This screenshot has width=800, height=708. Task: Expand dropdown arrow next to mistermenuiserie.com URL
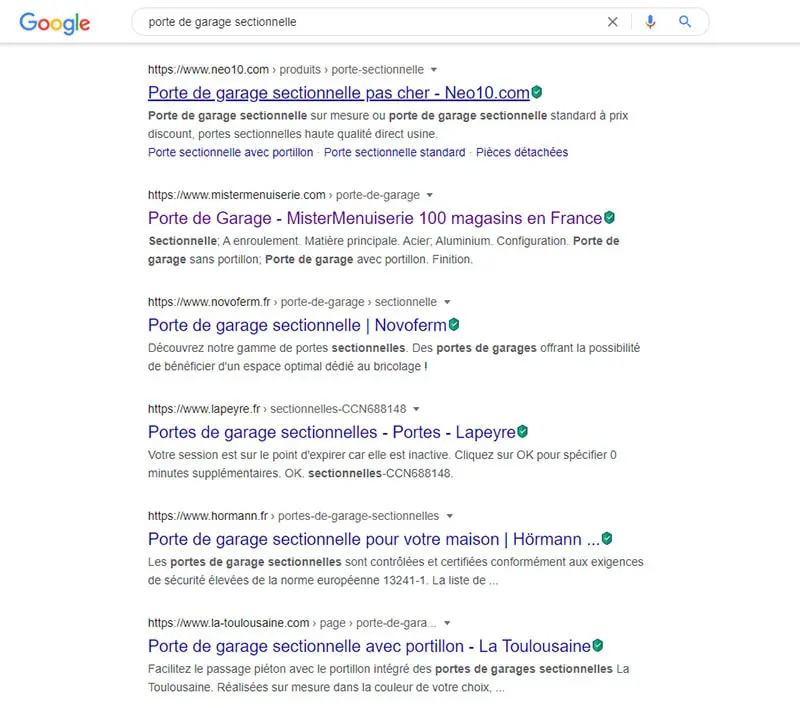point(430,195)
